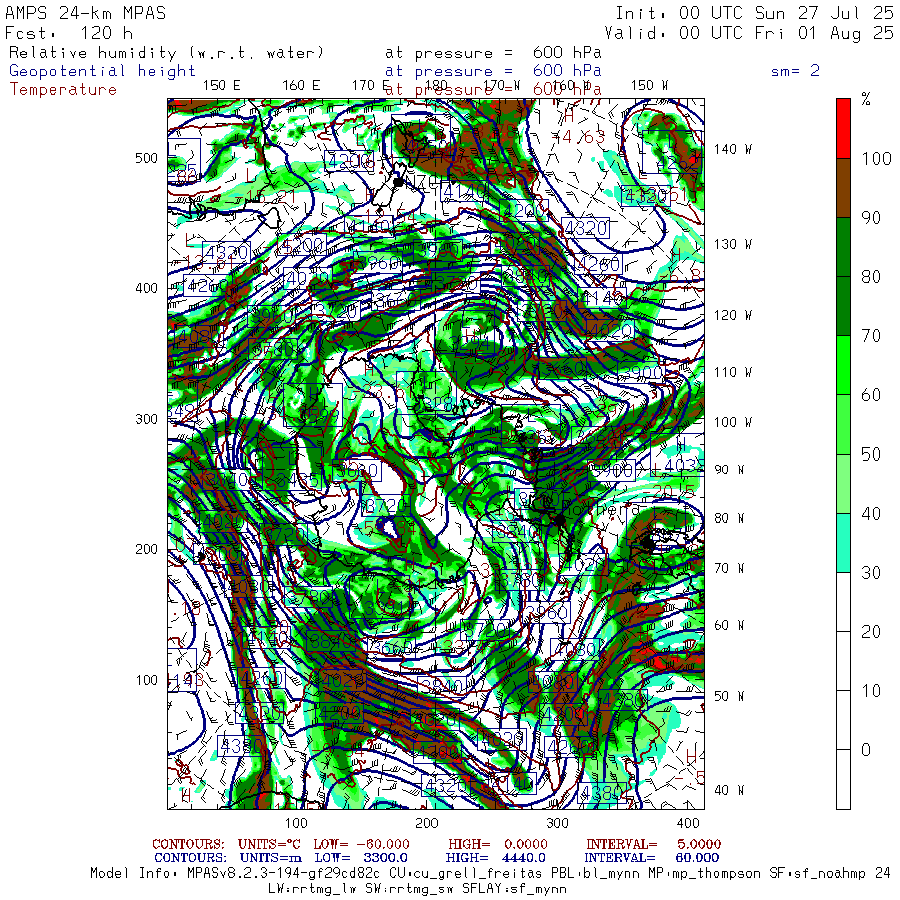Select the red 'LOW= -60.000' legend value
Image resolution: width=900 pixels, height=900 pixels.
pyautogui.click(x=361, y=844)
